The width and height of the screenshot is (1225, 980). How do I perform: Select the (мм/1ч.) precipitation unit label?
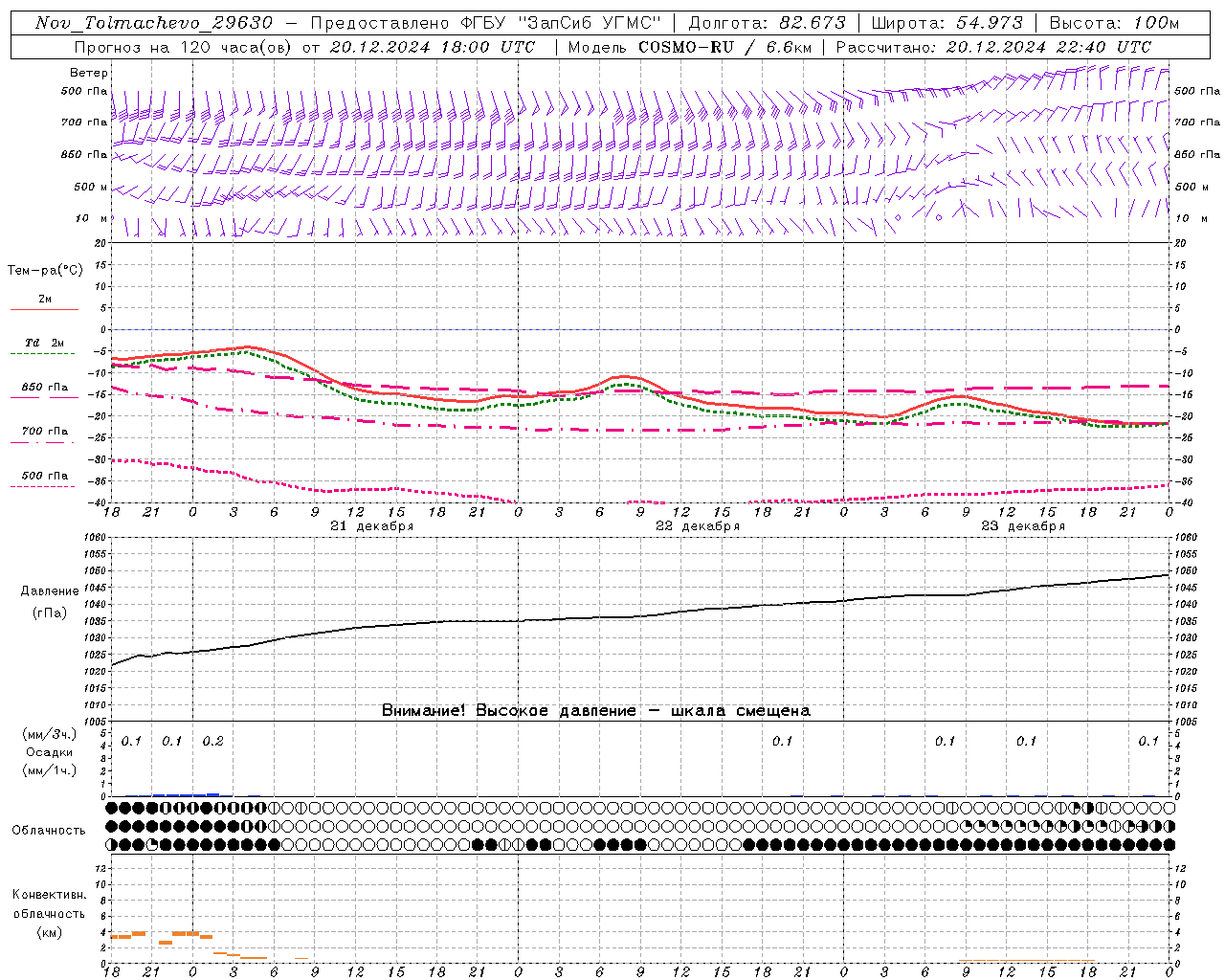(x=49, y=770)
